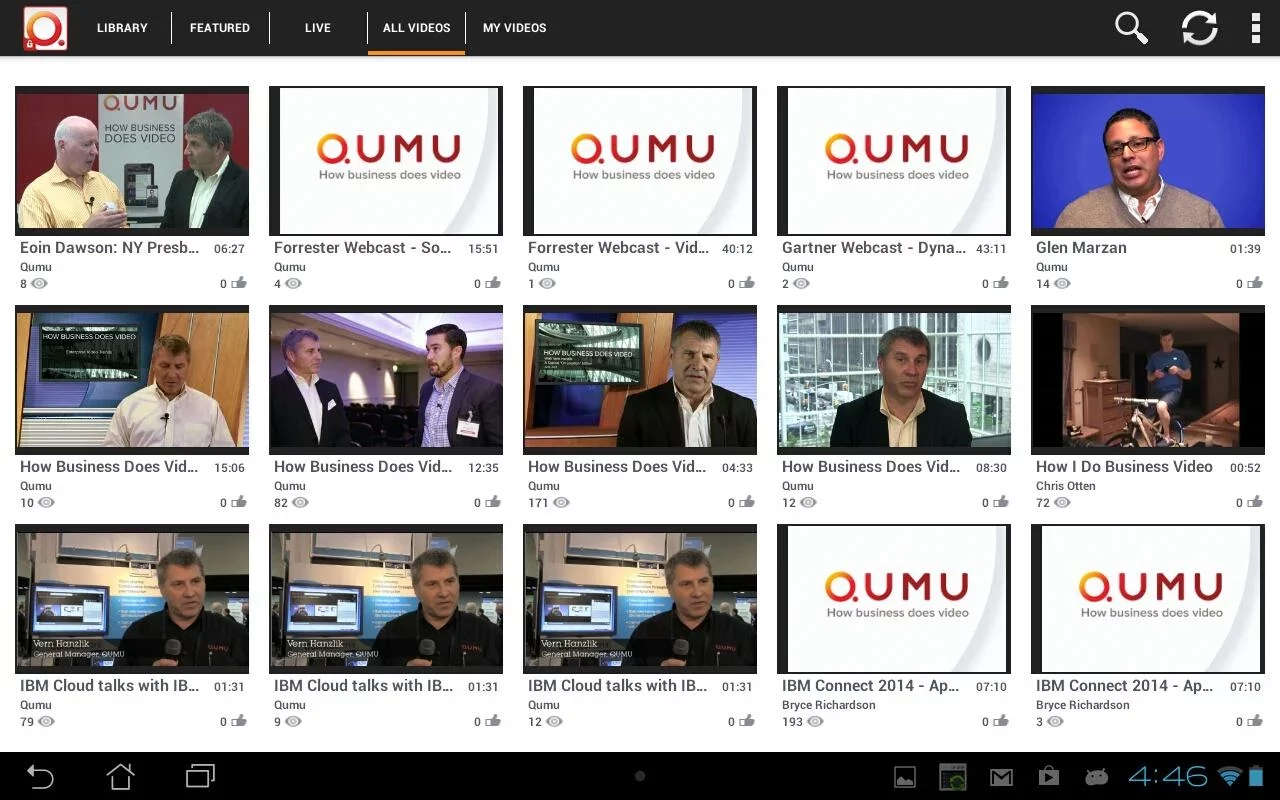
Task: Click the duration '08:30'
Action: tap(991, 468)
